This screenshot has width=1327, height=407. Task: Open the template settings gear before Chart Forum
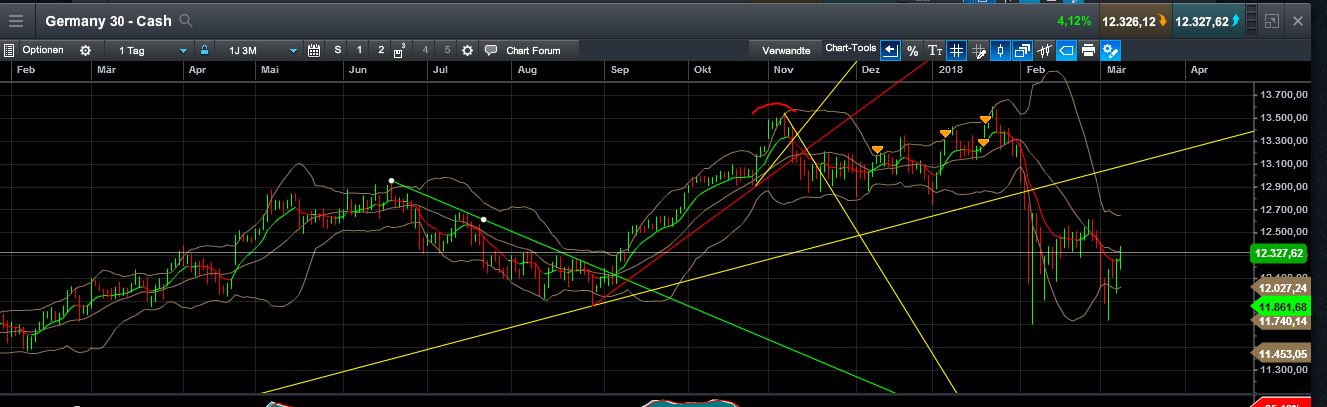(x=468, y=50)
